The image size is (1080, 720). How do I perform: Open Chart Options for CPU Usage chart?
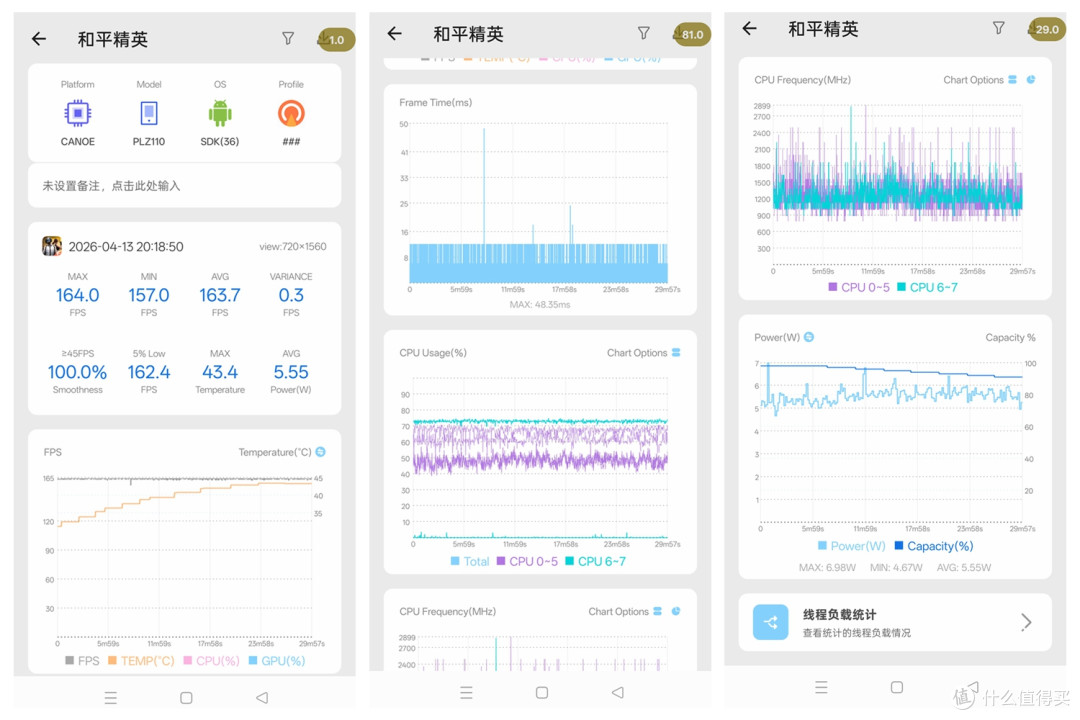pyautogui.click(x=643, y=353)
